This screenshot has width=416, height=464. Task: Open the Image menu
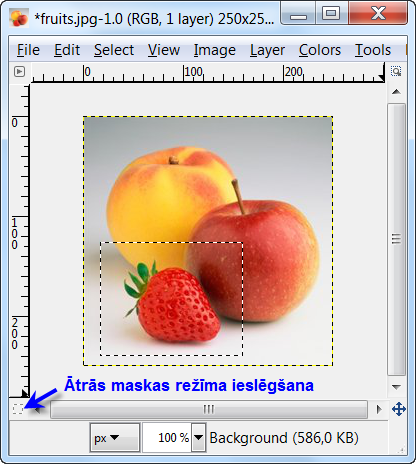(215, 50)
